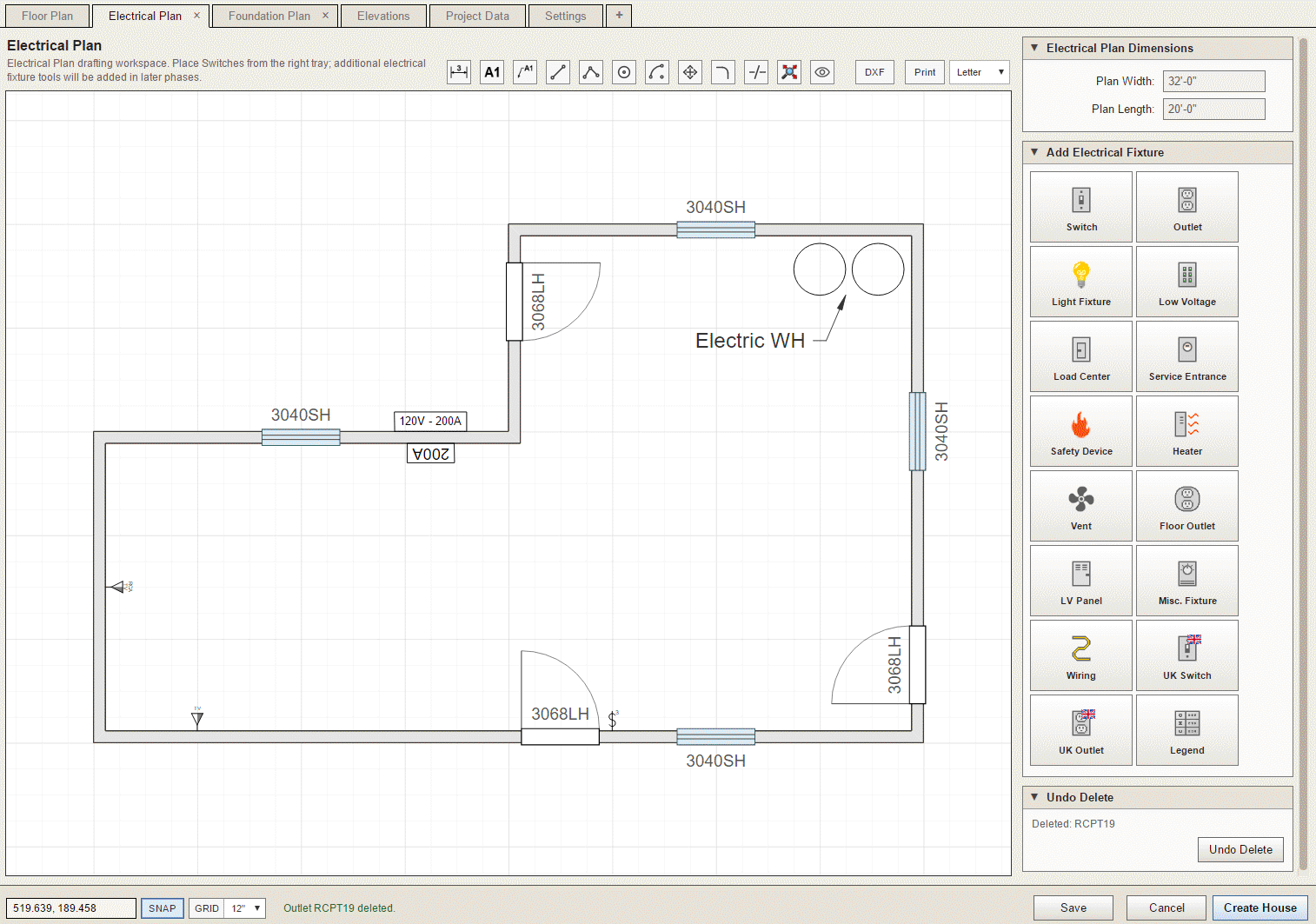Add a Safety Device fixture
This screenshot has width=1316, height=924.
(x=1081, y=431)
